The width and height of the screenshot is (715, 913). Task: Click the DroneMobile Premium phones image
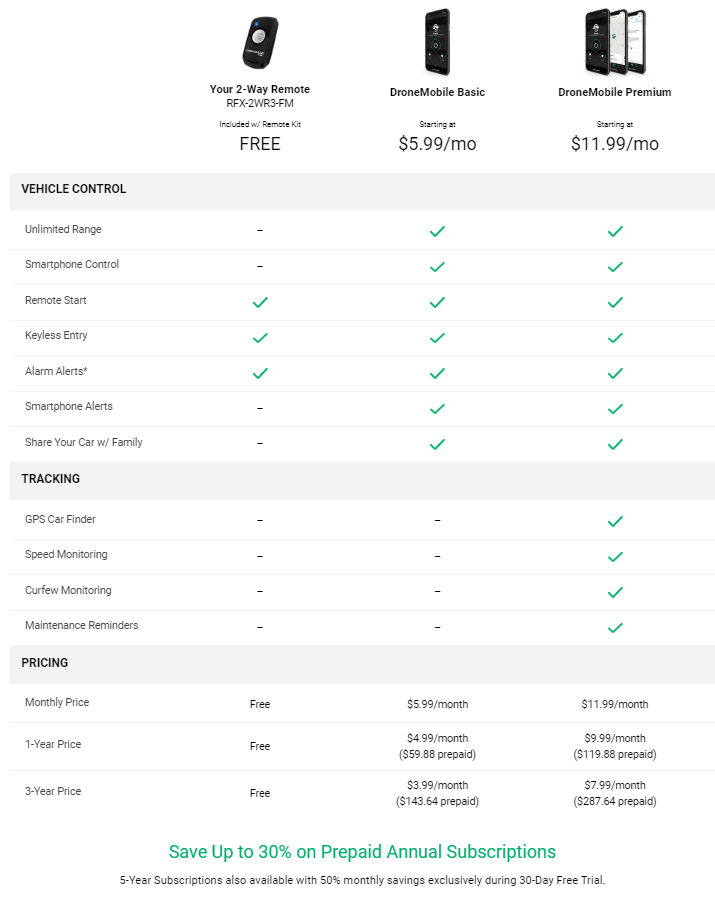(x=615, y=41)
